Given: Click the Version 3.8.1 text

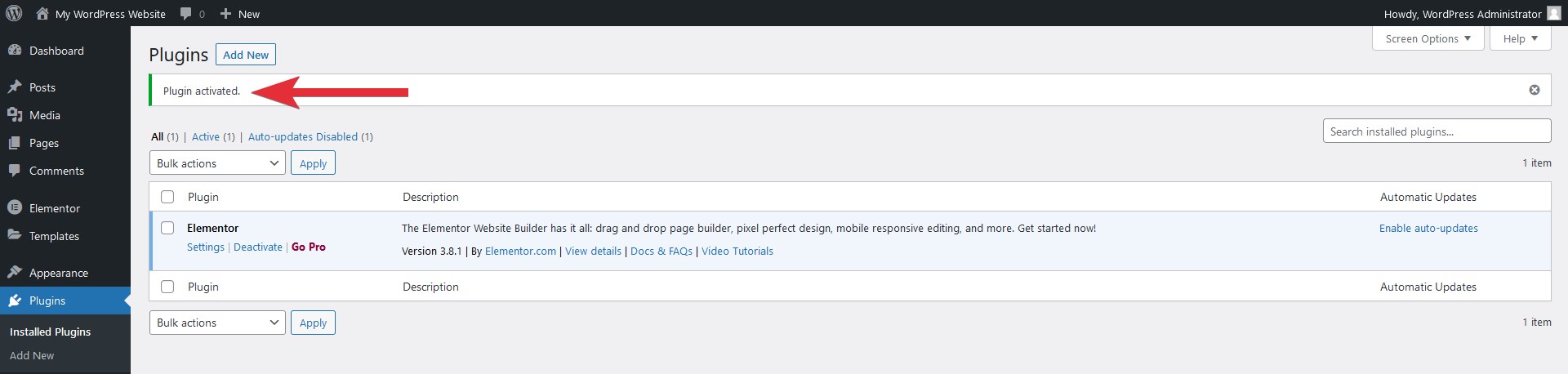Looking at the screenshot, I should pyautogui.click(x=432, y=251).
